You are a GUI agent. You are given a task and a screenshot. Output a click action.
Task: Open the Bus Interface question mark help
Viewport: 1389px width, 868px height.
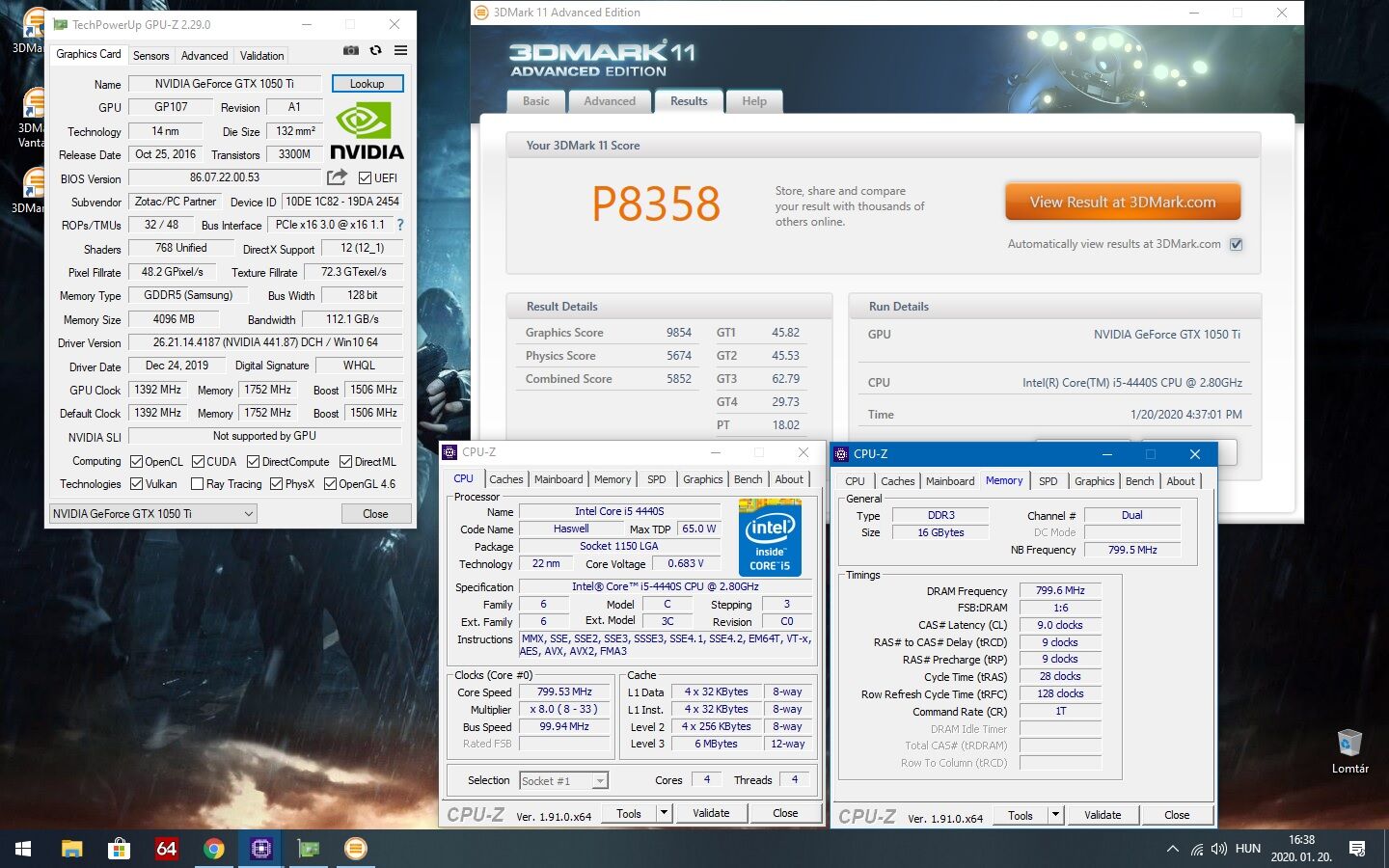[x=400, y=225]
